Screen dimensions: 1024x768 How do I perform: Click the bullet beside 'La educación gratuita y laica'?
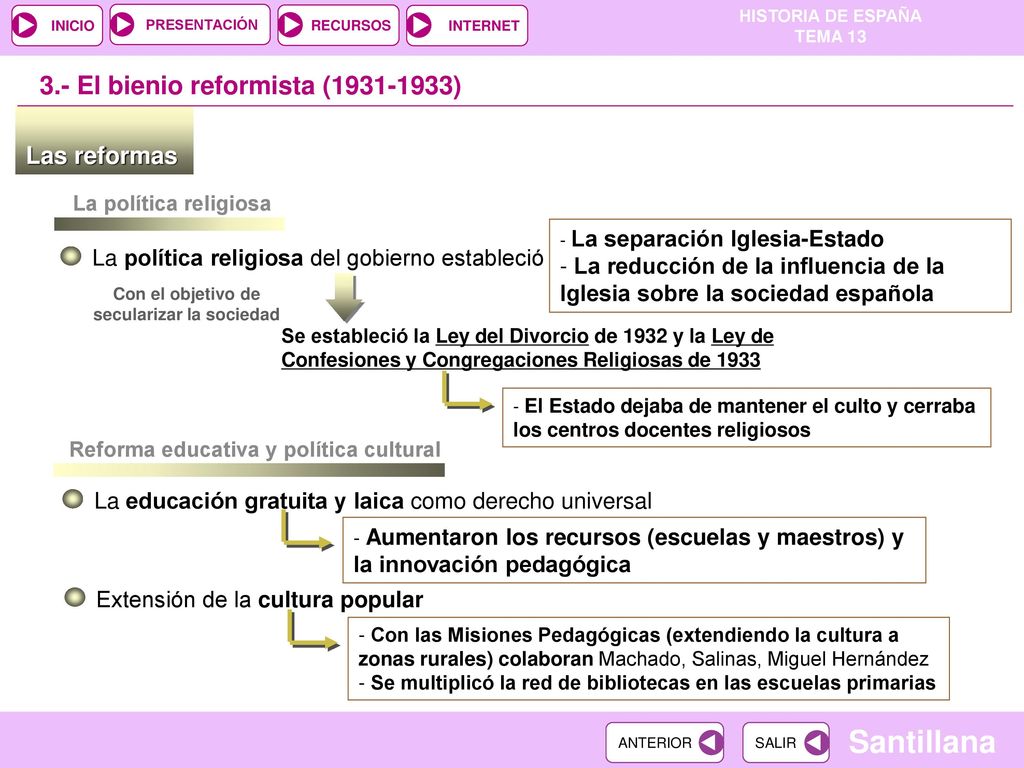tap(72, 500)
